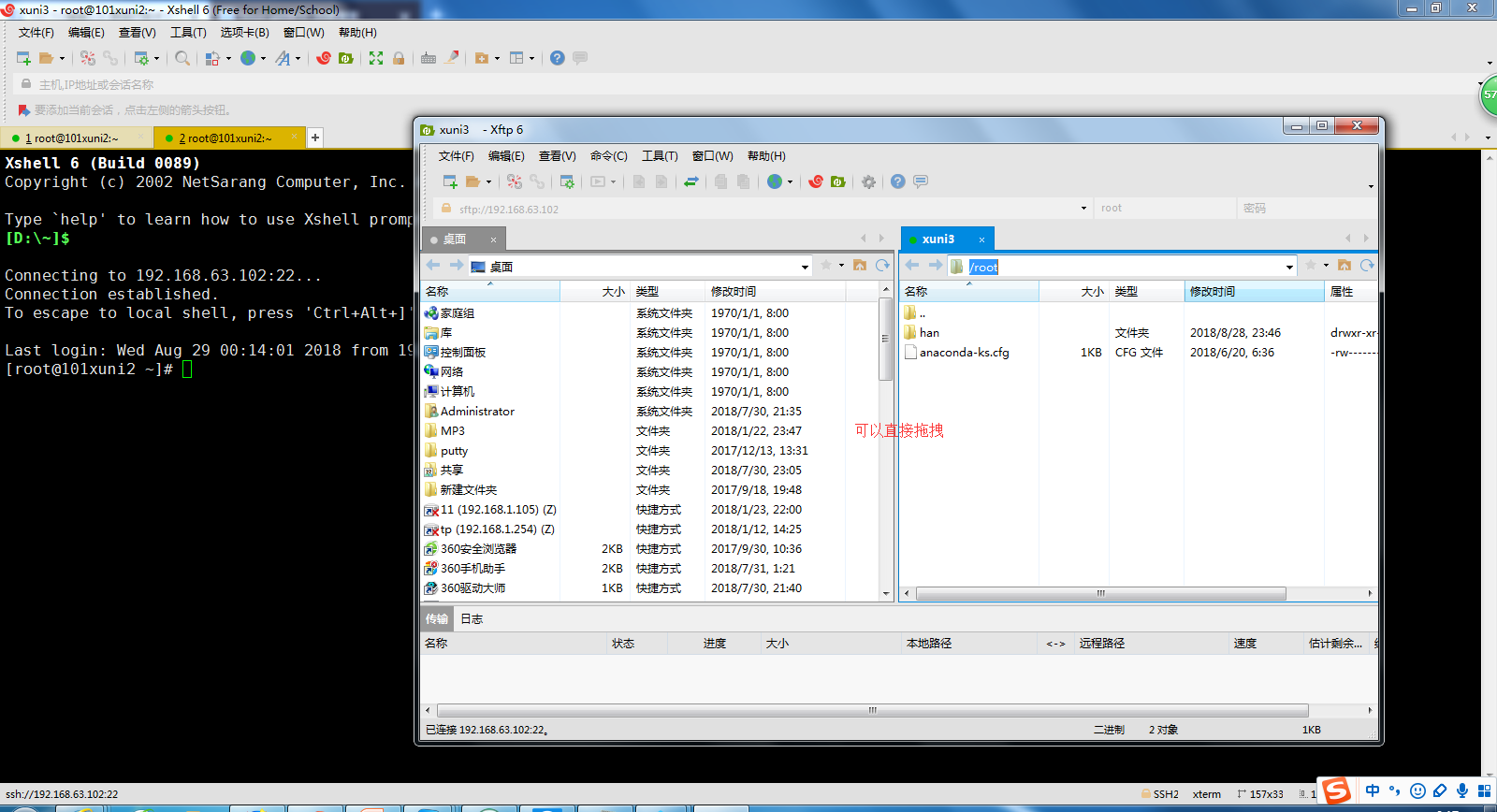Viewport: 1497px width, 812px height.
Task: Click the 密码 password field in Xftp
Action: [x=1306, y=208]
